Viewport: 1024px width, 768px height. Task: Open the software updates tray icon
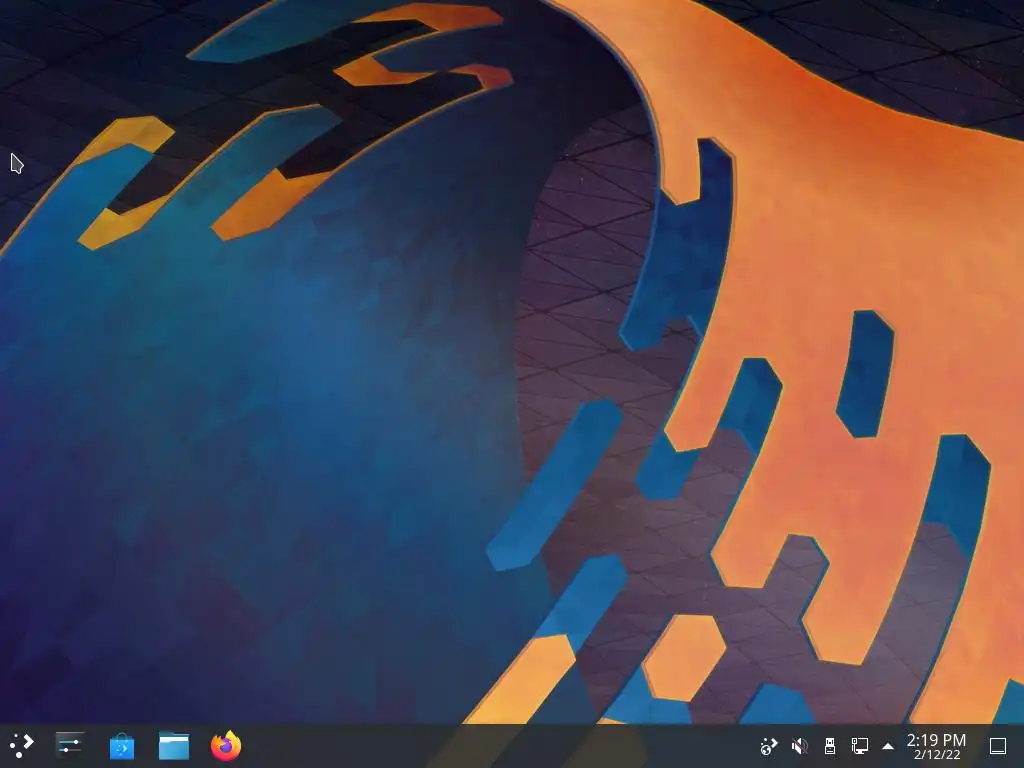769,746
